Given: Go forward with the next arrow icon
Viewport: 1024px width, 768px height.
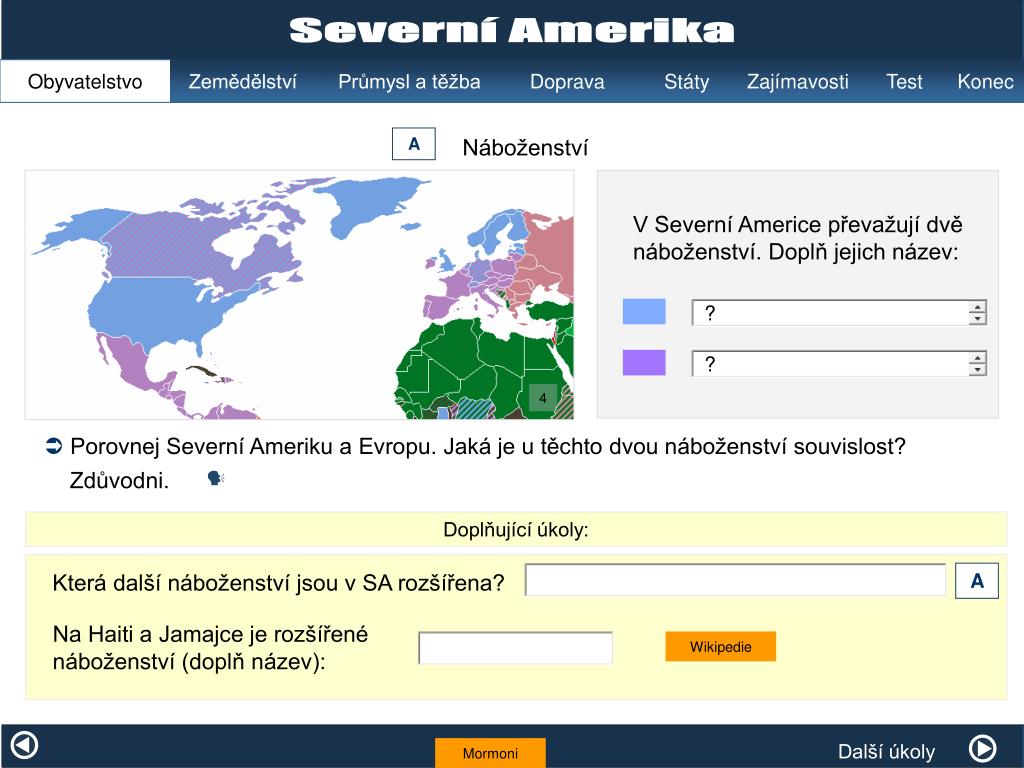Looking at the screenshot, I should 982,748.
